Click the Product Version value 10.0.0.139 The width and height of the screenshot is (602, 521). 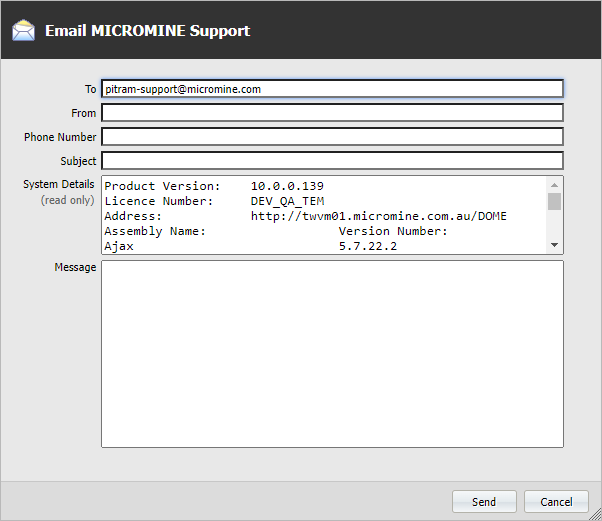click(287, 186)
